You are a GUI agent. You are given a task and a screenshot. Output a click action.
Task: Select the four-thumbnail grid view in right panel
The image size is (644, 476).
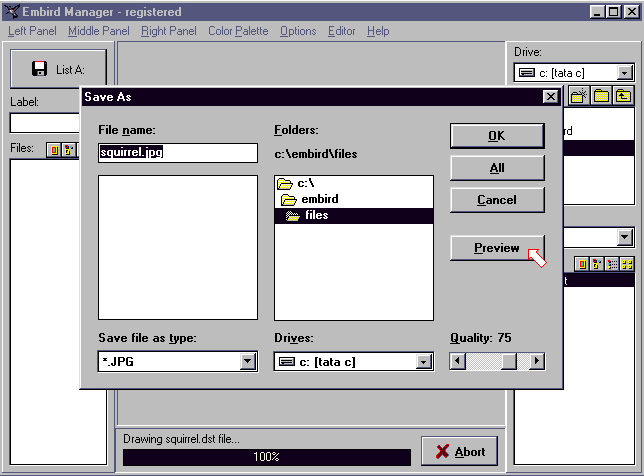(x=627, y=264)
